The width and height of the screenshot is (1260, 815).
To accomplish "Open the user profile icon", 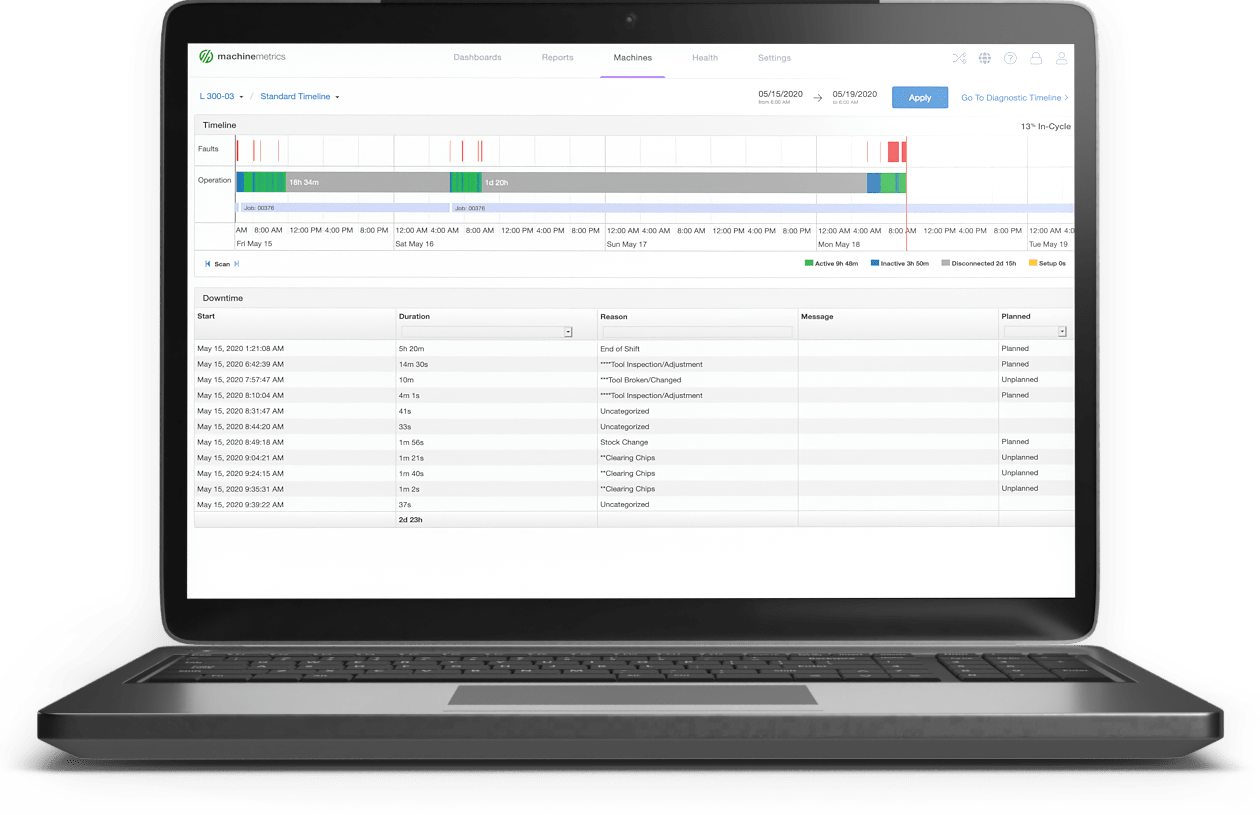I will tap(1062, 58).
